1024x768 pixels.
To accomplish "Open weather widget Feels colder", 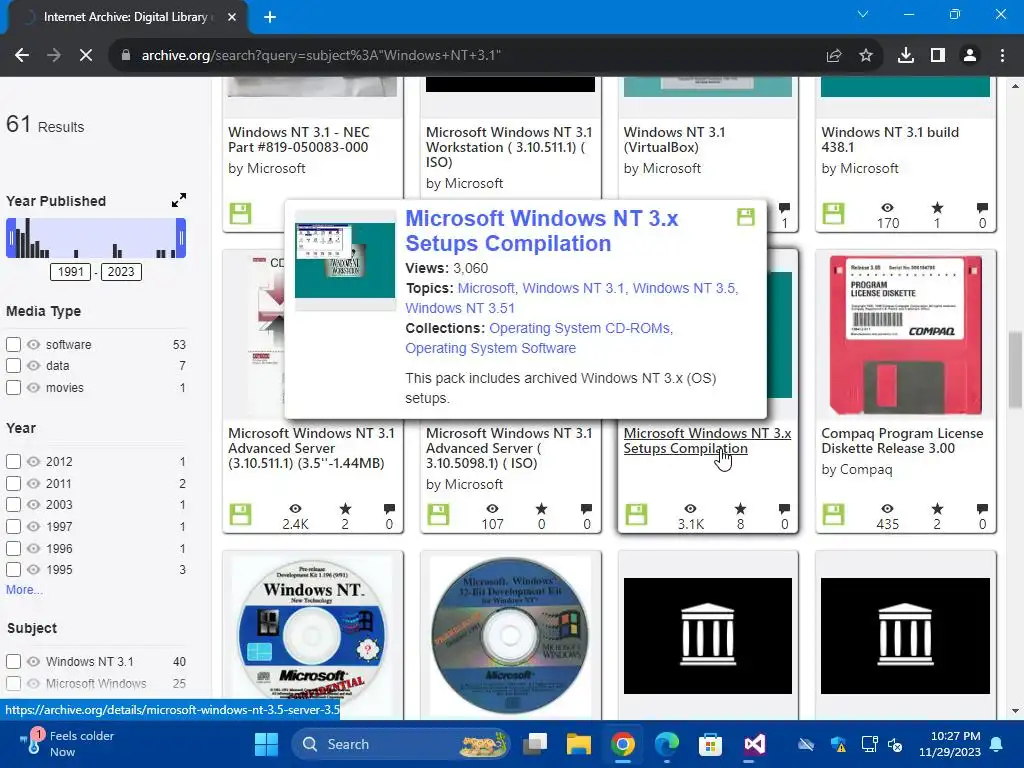I will pyautogui.click(x=67, y=744).
